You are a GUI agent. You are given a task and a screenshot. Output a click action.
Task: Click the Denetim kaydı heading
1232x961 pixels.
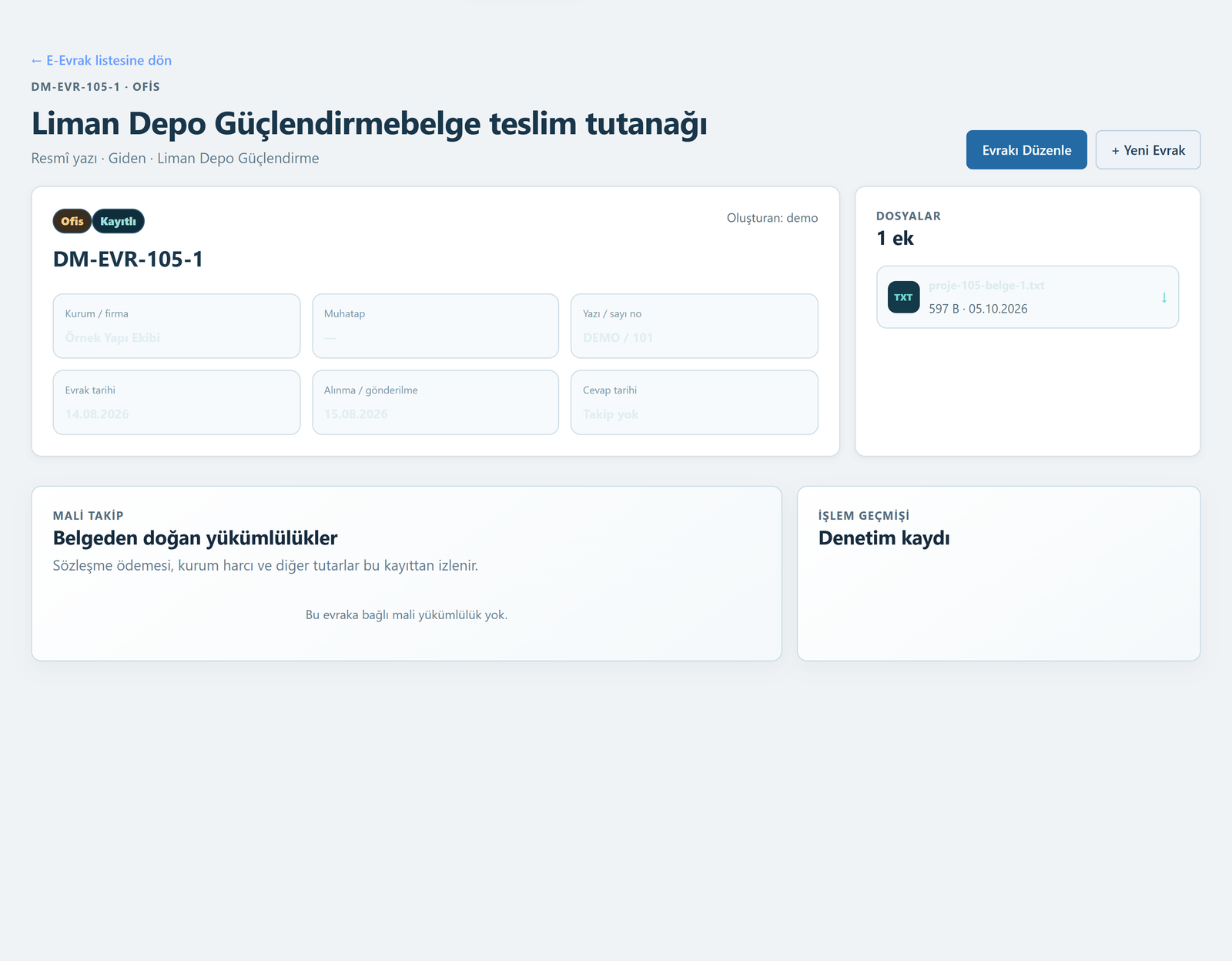(884, 538)
